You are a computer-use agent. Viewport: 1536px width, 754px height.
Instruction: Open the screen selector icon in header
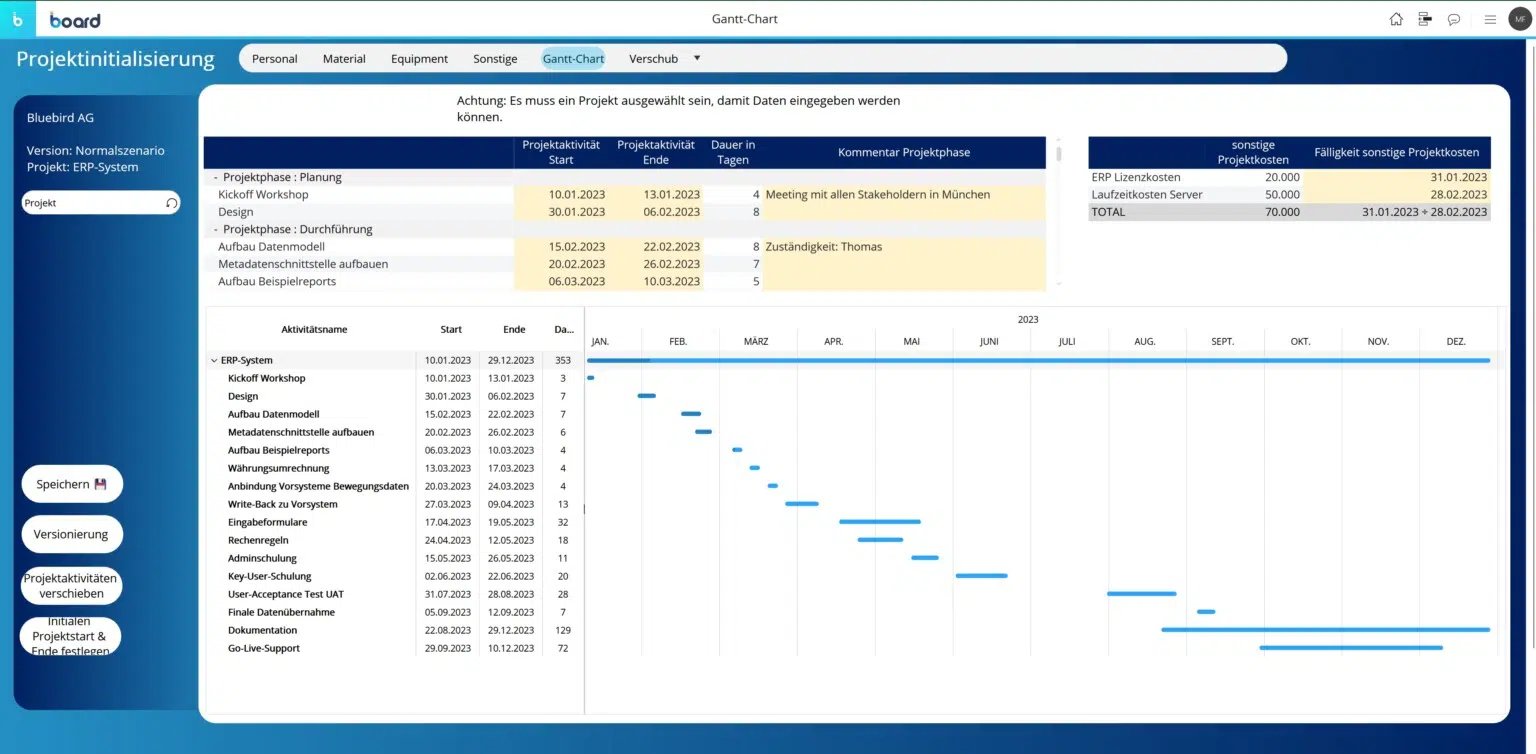click(x=1425, y=19)
